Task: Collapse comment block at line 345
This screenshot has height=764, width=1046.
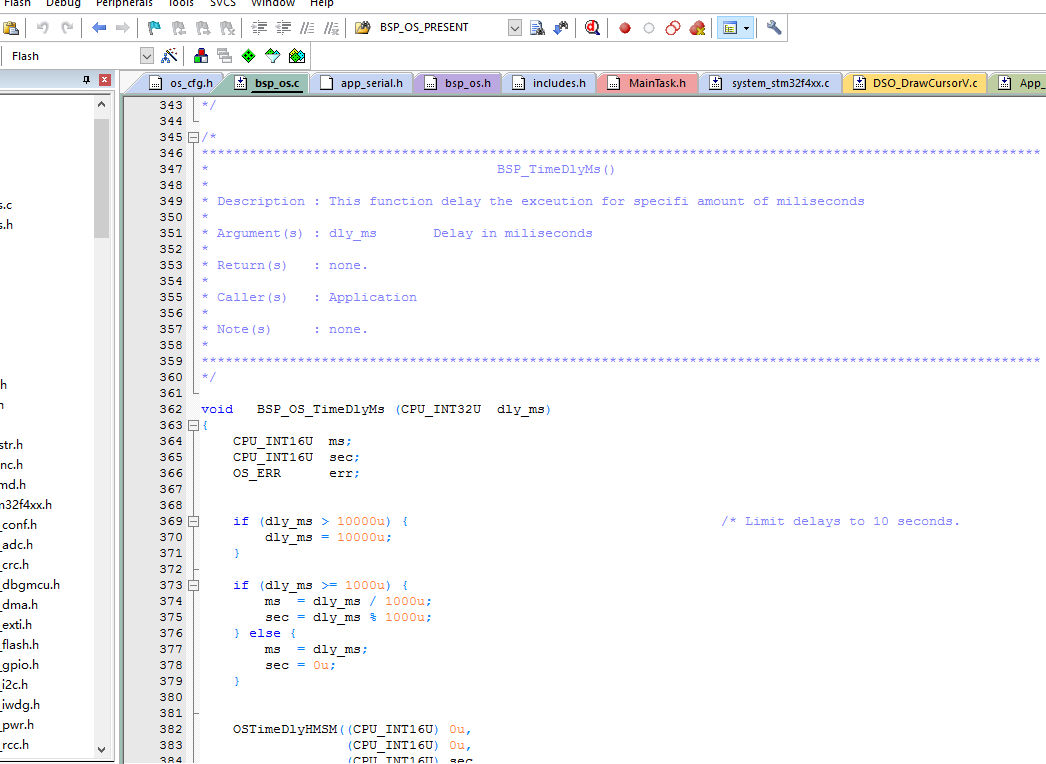Action: click(193, 137)
